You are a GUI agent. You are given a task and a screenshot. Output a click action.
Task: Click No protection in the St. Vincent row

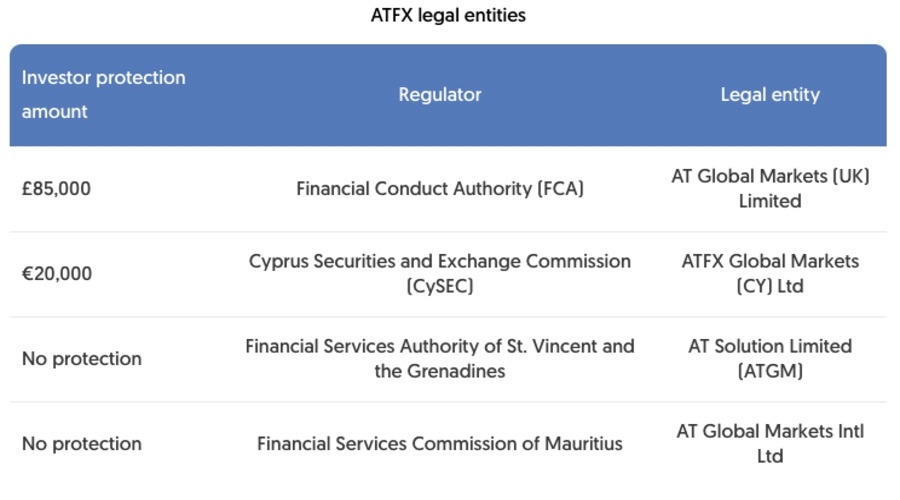82,359
